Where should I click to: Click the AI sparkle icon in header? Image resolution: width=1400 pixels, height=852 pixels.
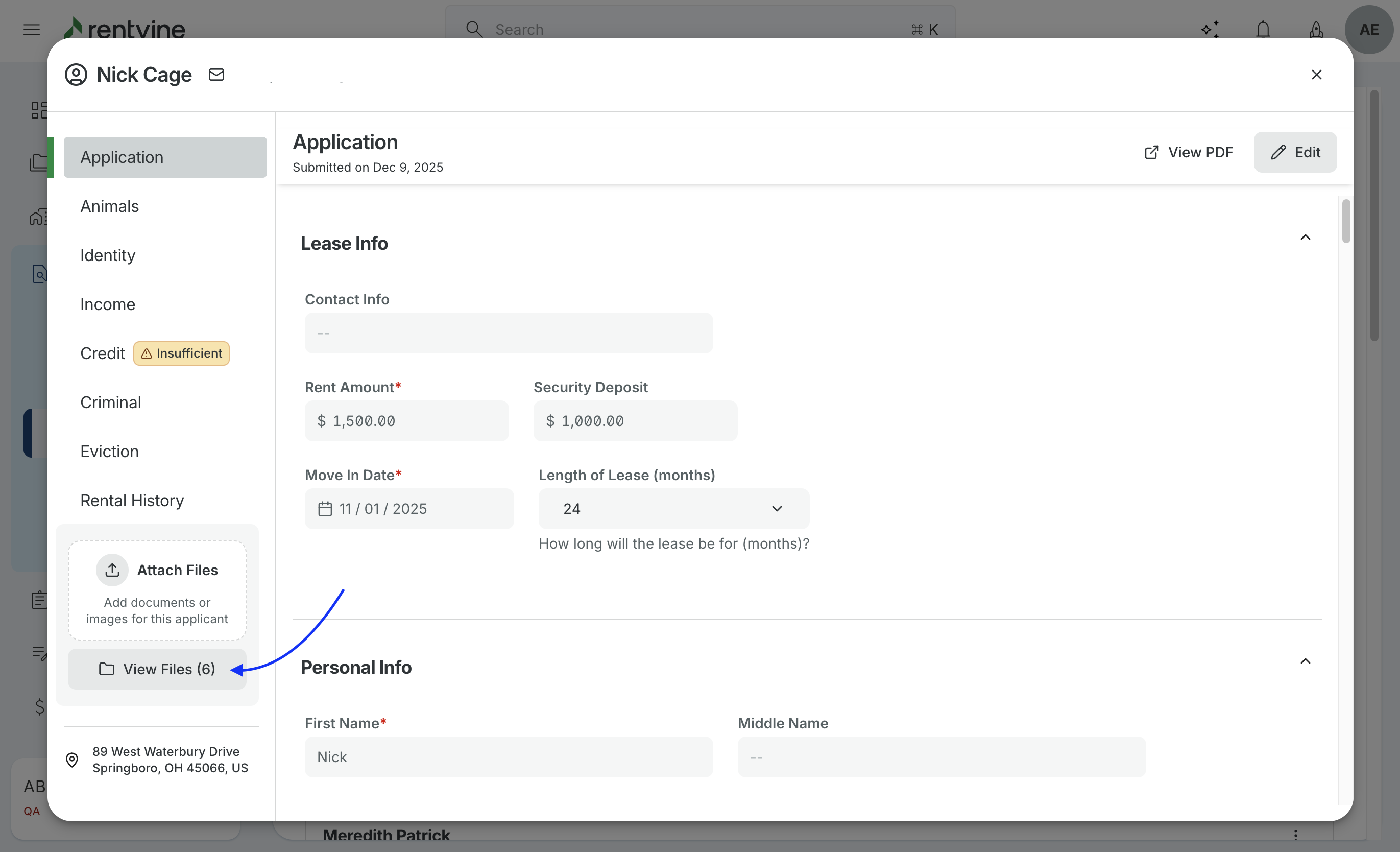1210,30
